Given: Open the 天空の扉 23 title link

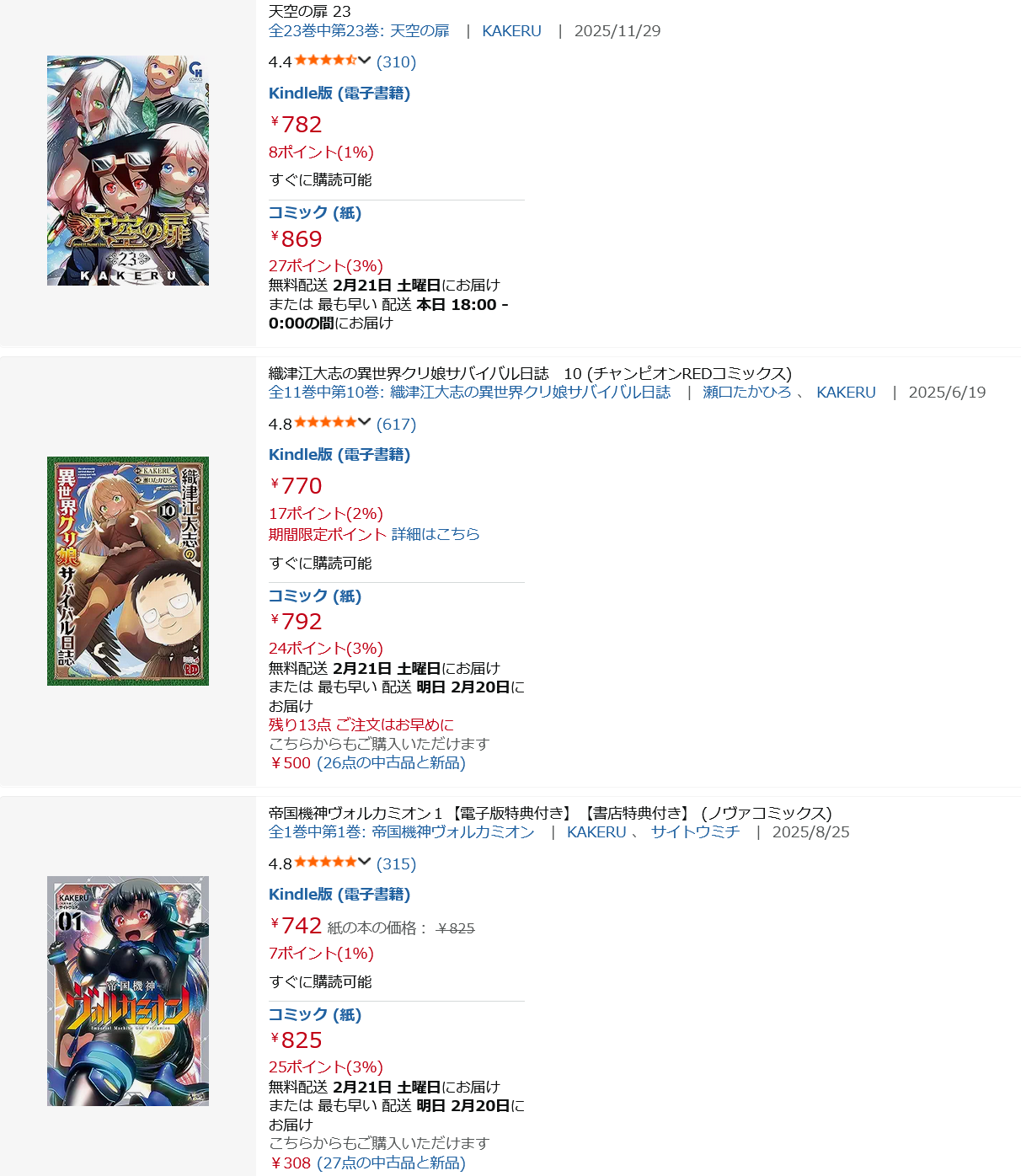Looking at the screenshot, I should point(309,11).
